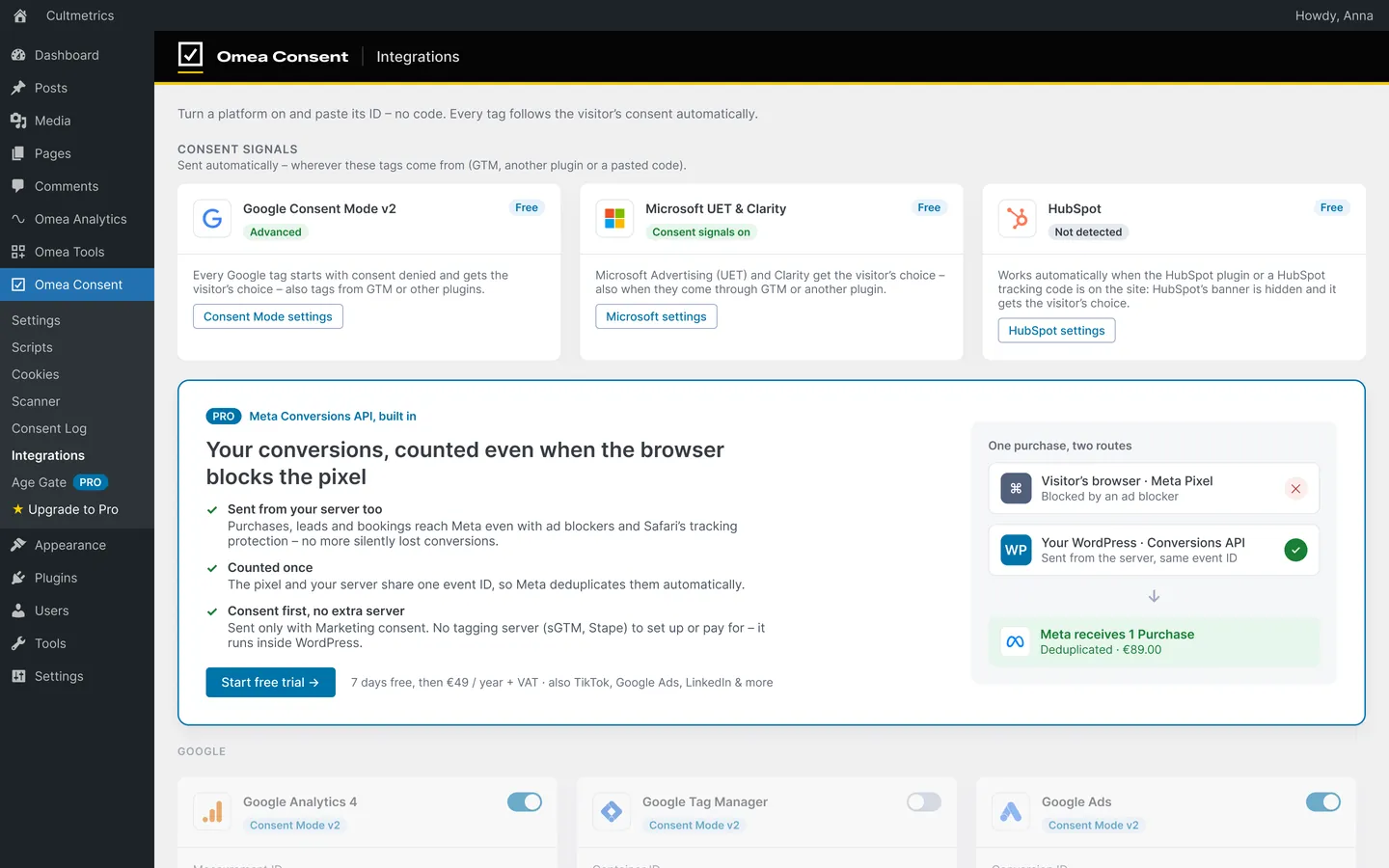Click the Posts pin icon

(x=18, y=88)
